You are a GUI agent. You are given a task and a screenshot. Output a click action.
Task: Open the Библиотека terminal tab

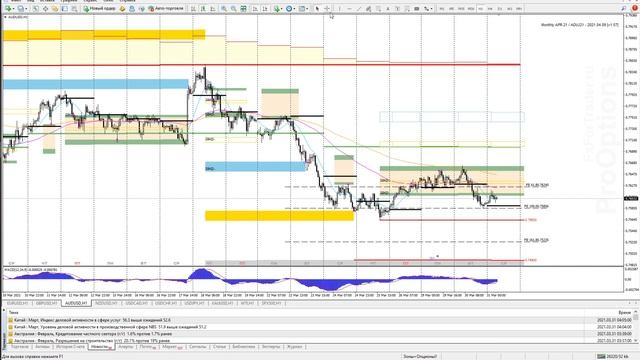point(244,347)
